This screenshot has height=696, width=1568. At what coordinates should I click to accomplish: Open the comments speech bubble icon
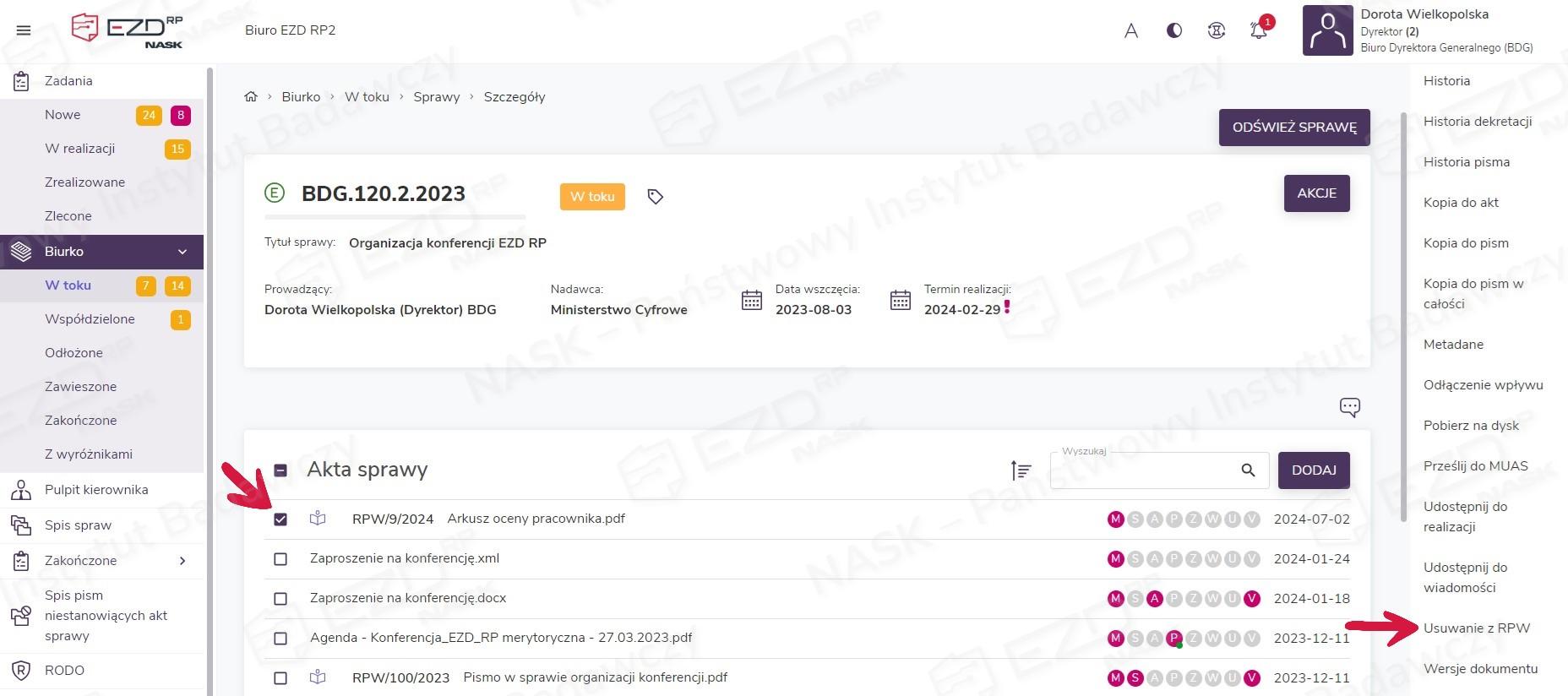pyautogui.click(x=1349, y=407)
